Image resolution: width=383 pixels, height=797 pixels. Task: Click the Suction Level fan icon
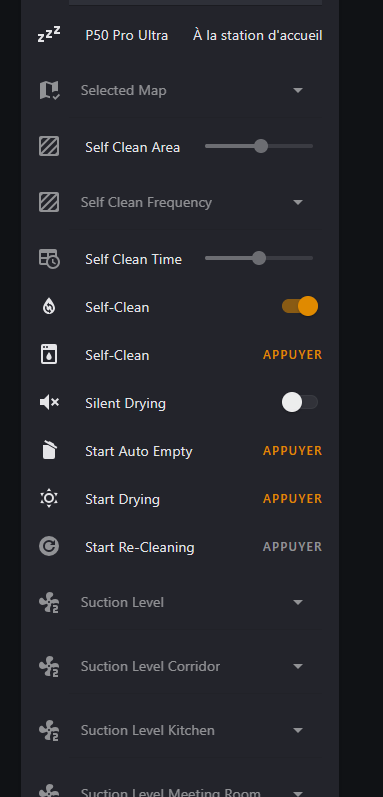point(49,603)
